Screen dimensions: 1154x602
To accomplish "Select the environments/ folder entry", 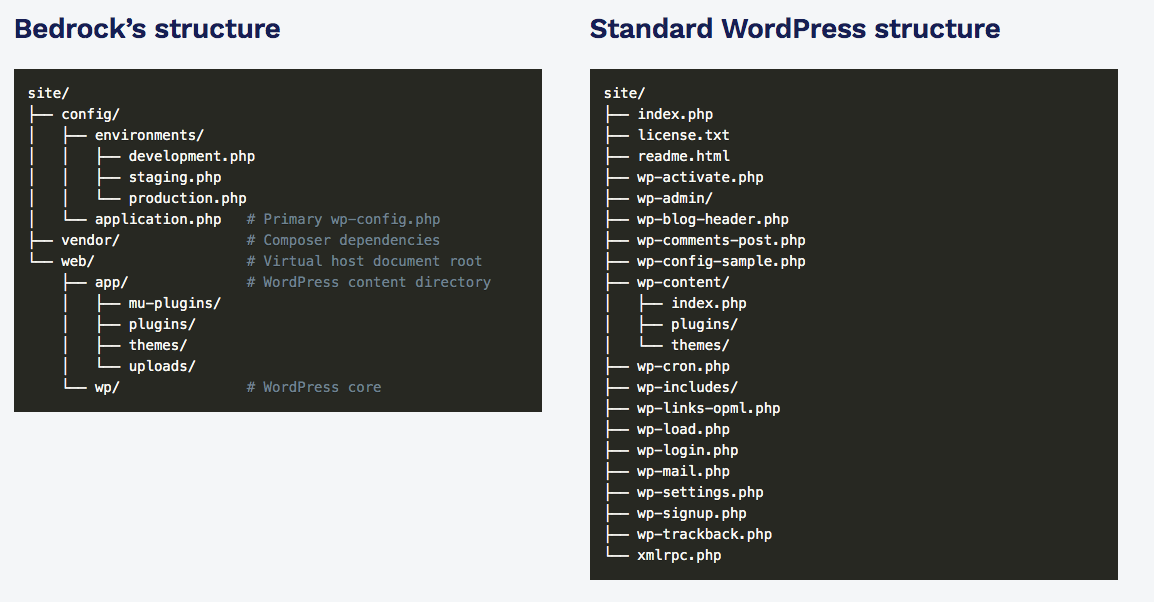I will 149,135.
